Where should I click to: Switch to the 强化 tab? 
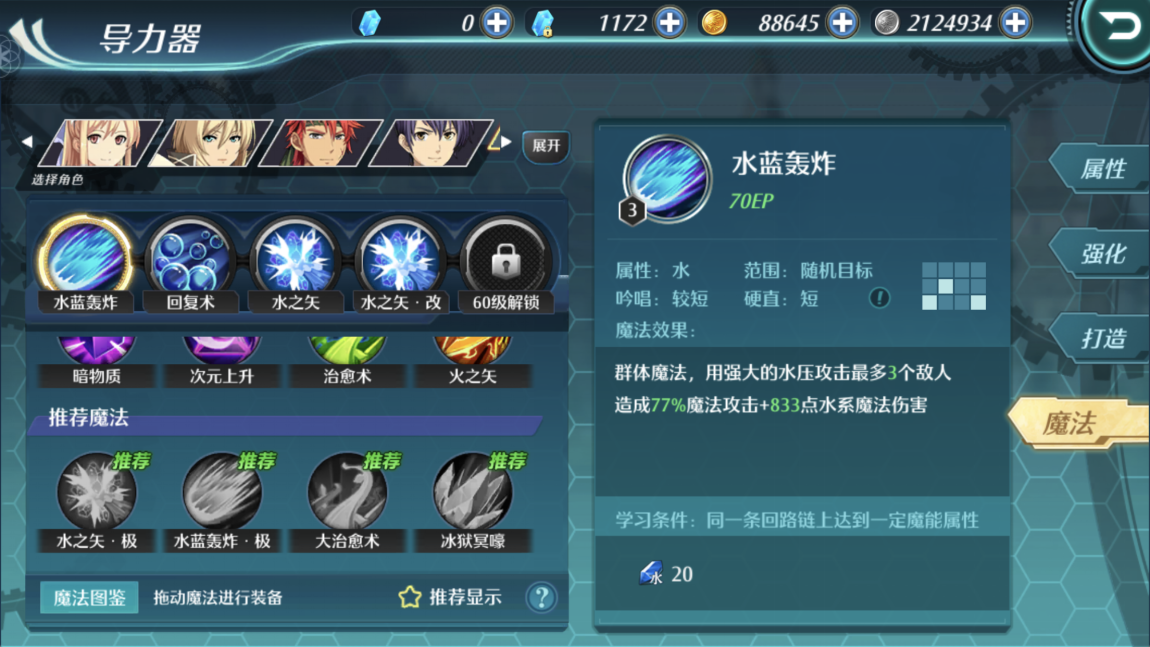(1100, 254)
